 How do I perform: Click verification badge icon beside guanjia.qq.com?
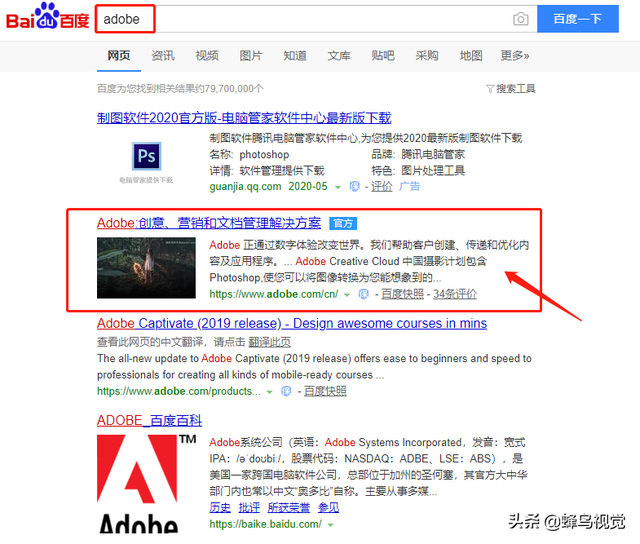(x=354, y=187)
